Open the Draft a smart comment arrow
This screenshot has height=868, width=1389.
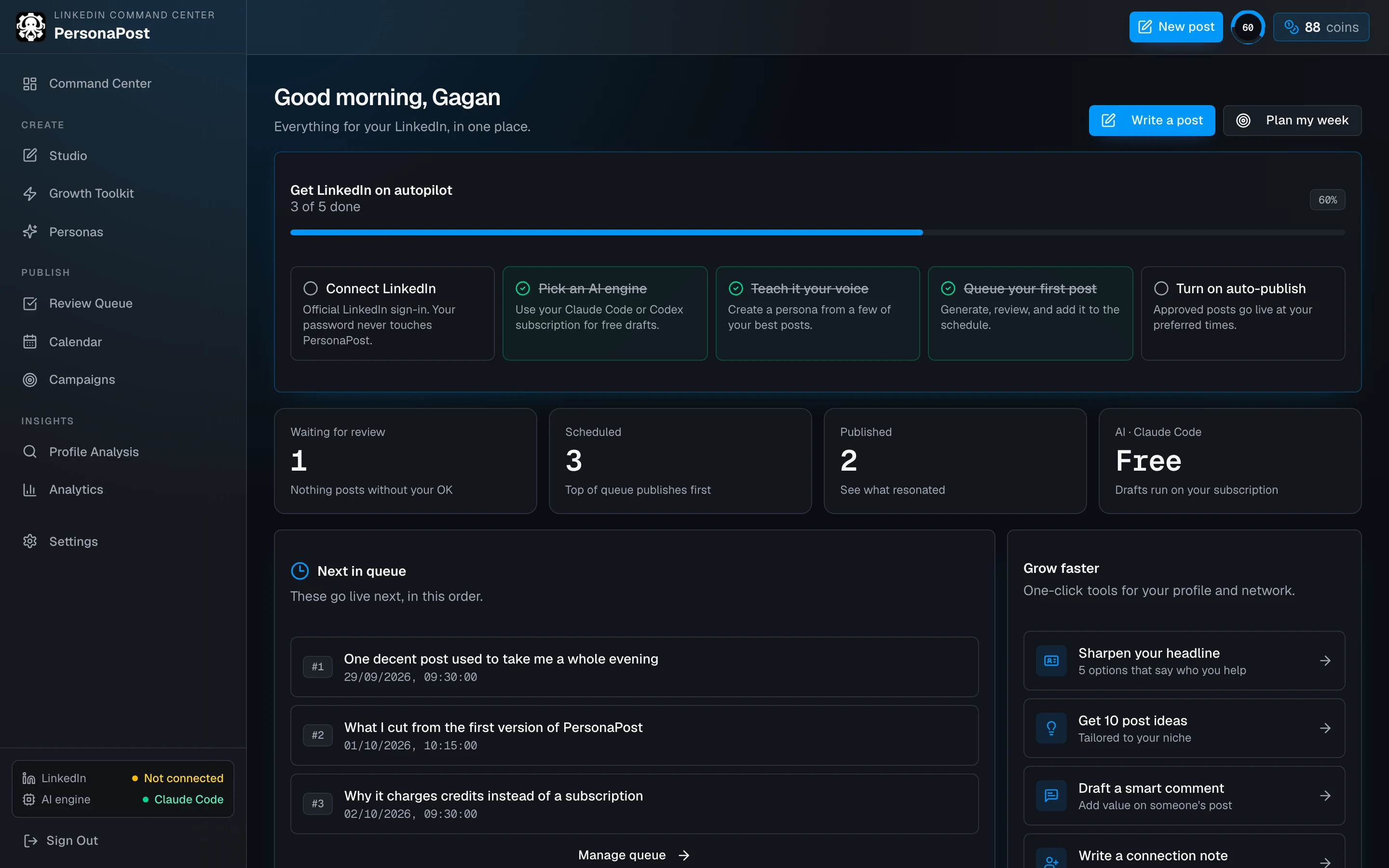pos(1325,796)
